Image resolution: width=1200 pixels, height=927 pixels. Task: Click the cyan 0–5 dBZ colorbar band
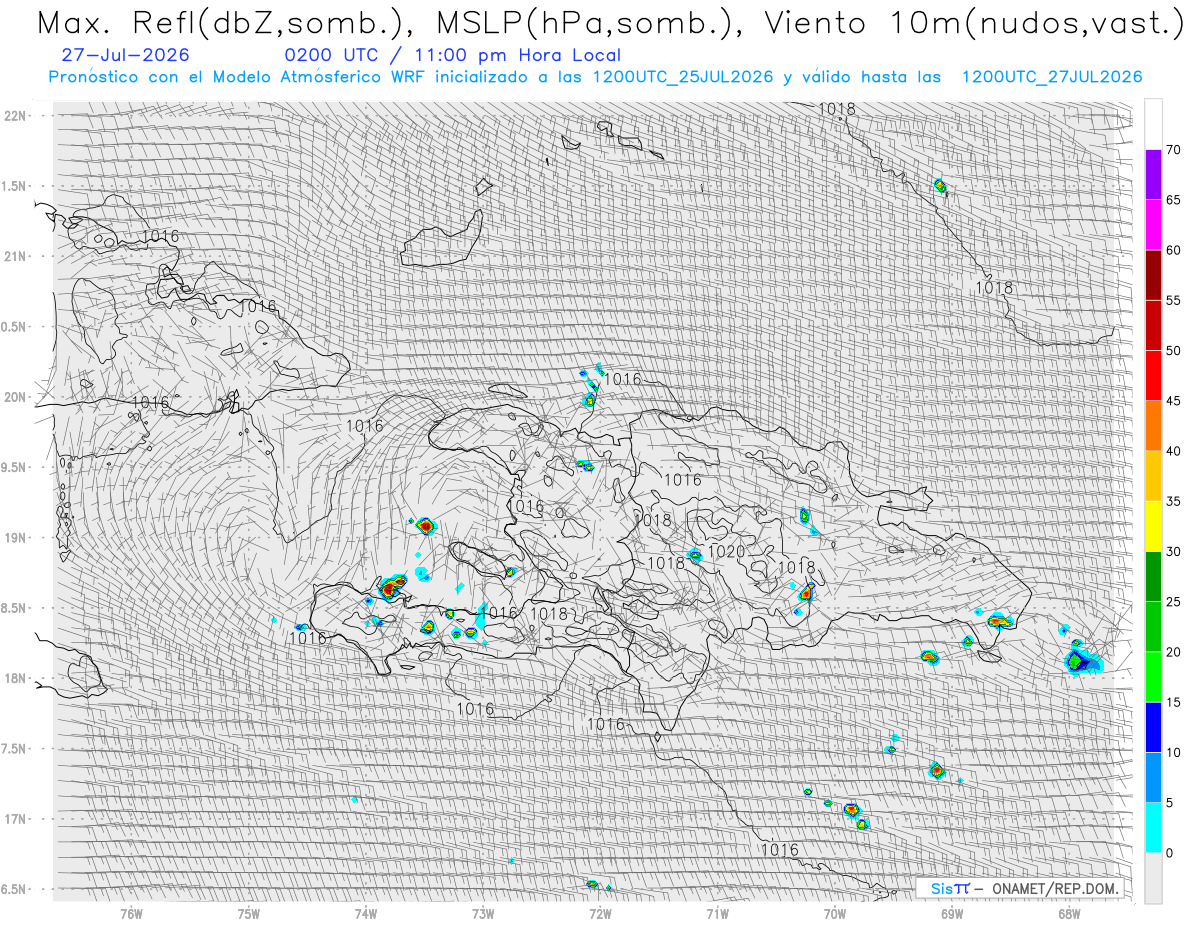[1153, 827]
